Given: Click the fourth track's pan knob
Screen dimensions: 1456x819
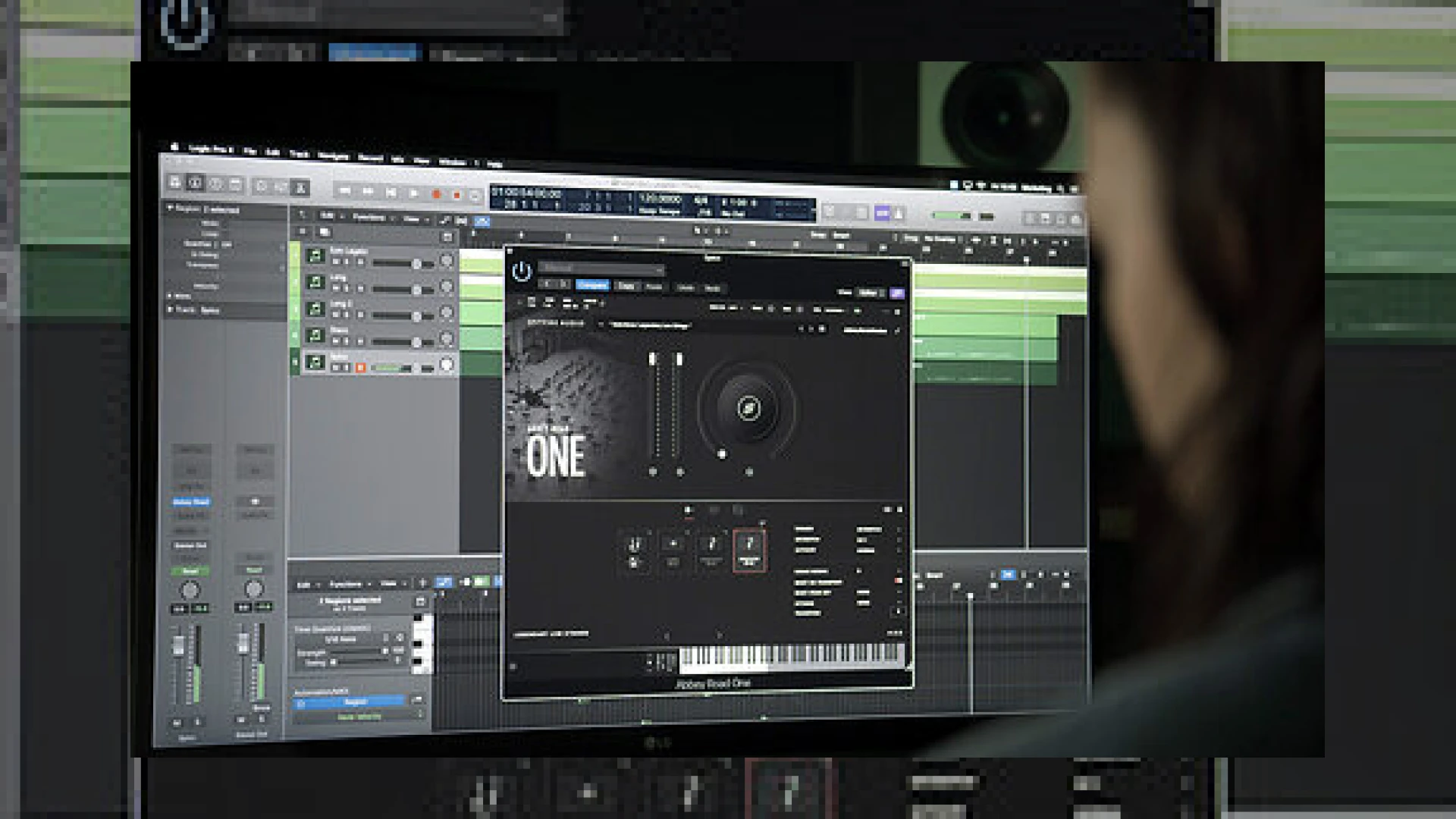Looking at the screenshot, I should coord(447,339).
